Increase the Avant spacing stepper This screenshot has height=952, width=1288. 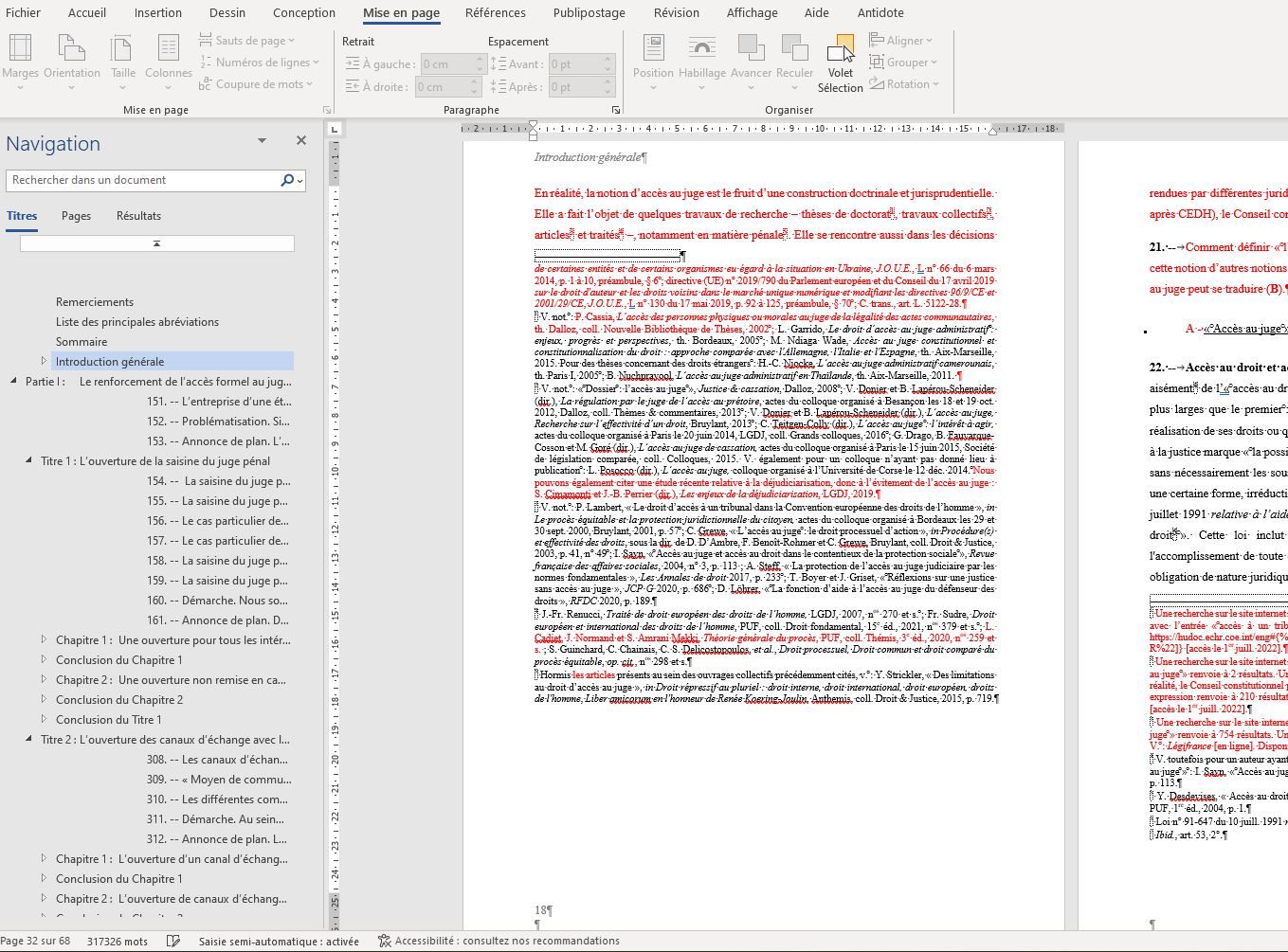click(610, 60)
